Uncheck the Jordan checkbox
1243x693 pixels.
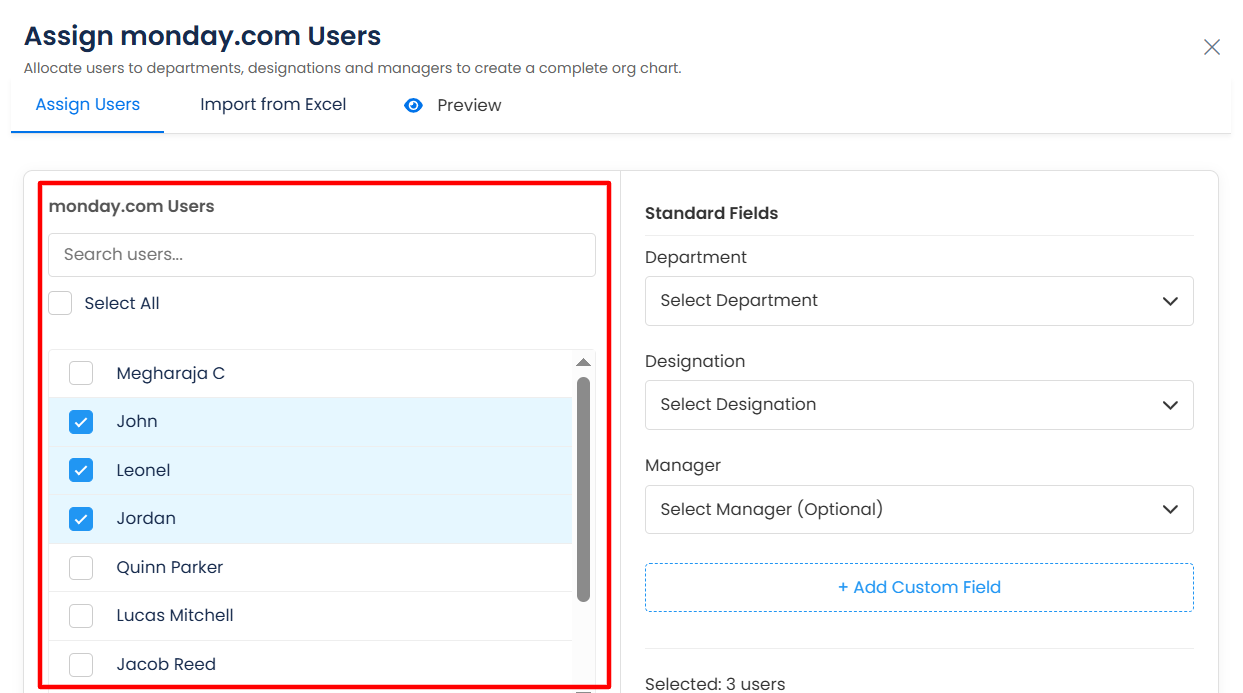(x=81, y=519)
